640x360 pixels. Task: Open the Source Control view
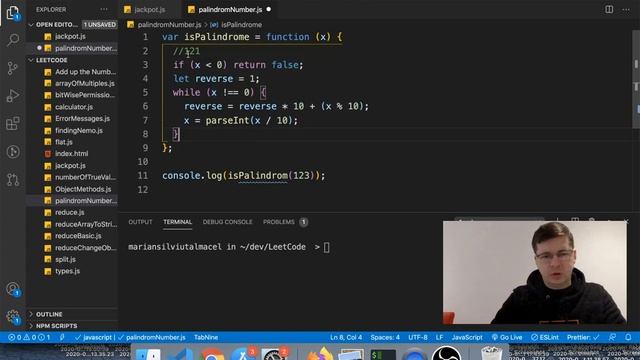coord(13,68)
